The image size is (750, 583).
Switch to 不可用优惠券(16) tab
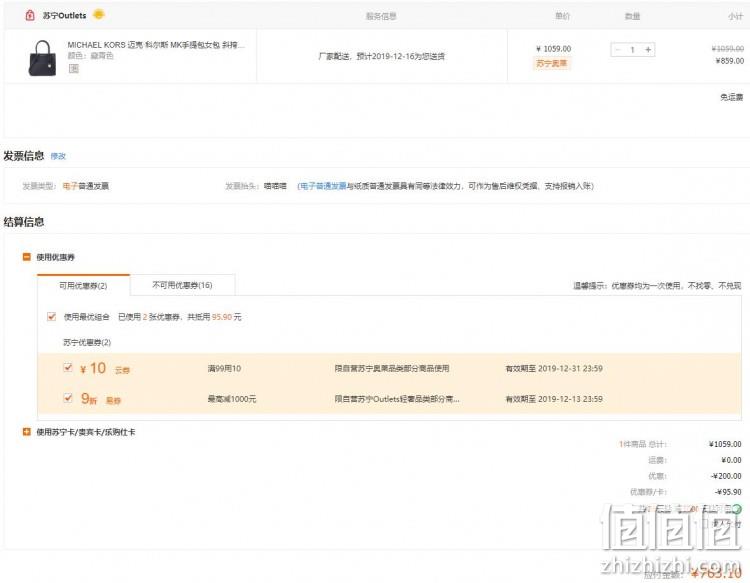182,285
